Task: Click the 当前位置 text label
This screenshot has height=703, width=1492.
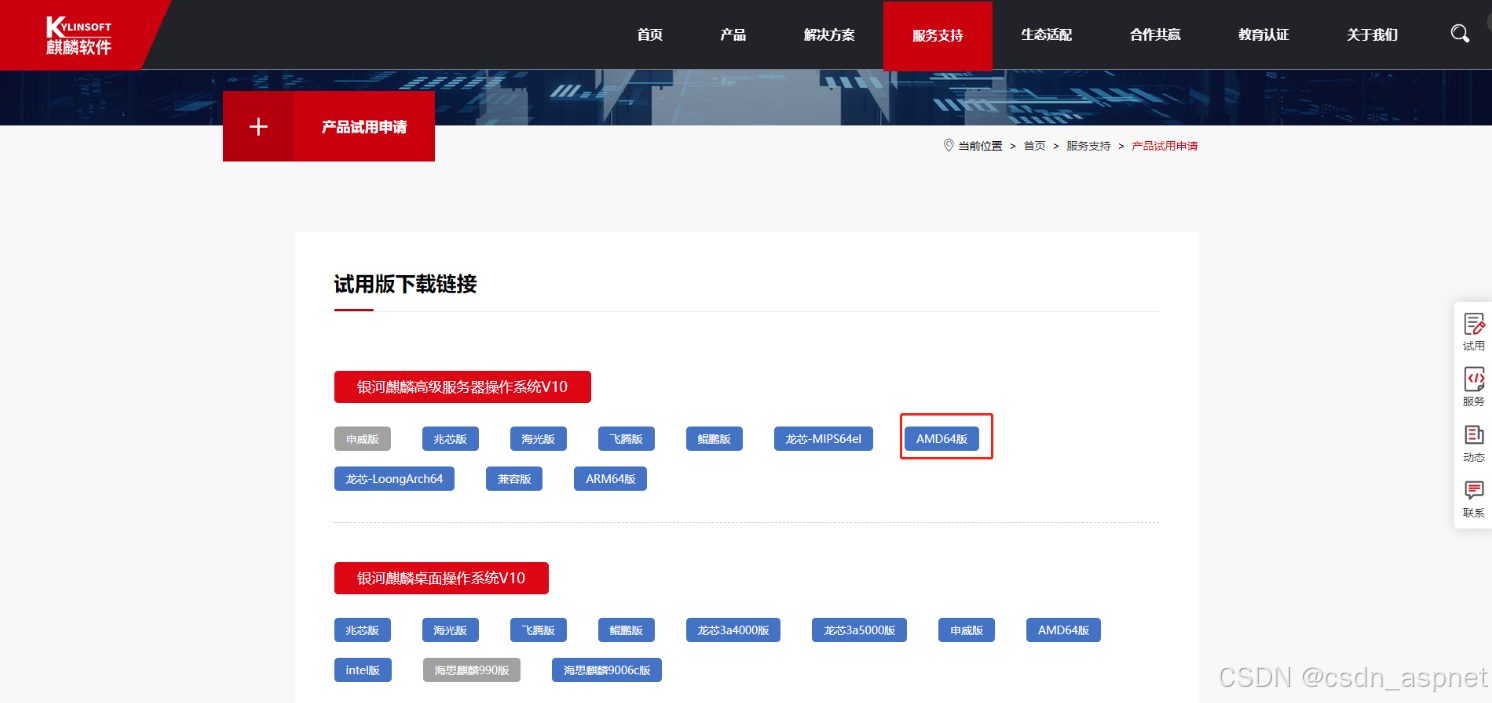Action: (980, 146)
